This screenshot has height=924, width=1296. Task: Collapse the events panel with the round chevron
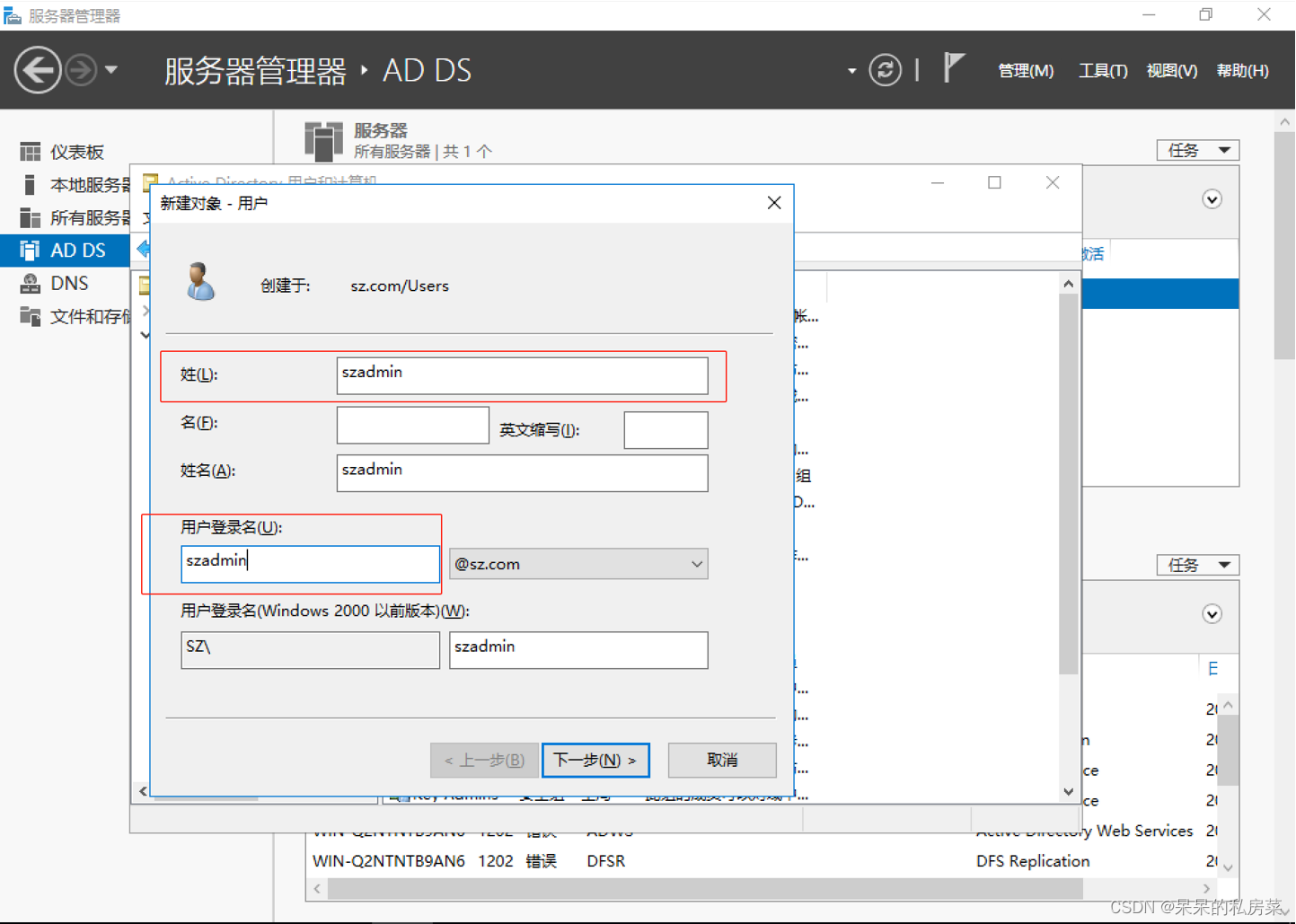[1212, 614]
